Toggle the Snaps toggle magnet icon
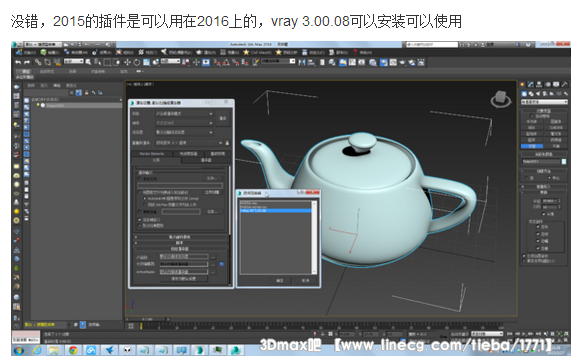Viewport: 581px width, 362px height. pyautogui.click(x=216, y=62)
